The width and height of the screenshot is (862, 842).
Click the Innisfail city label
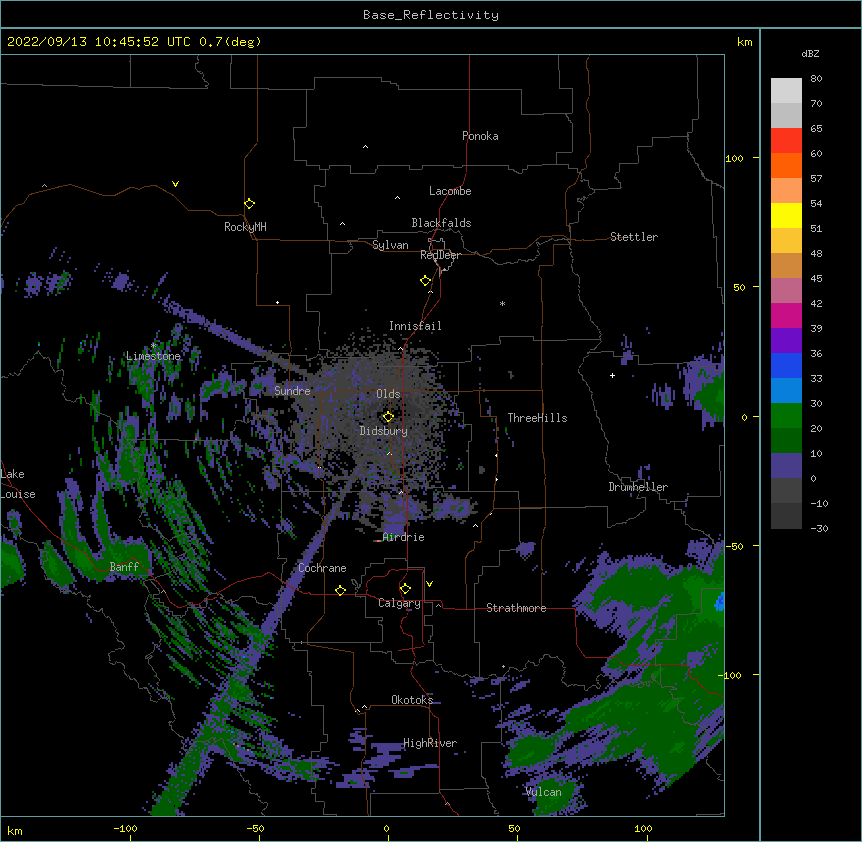pyautogui.click(x=415, y=326)
